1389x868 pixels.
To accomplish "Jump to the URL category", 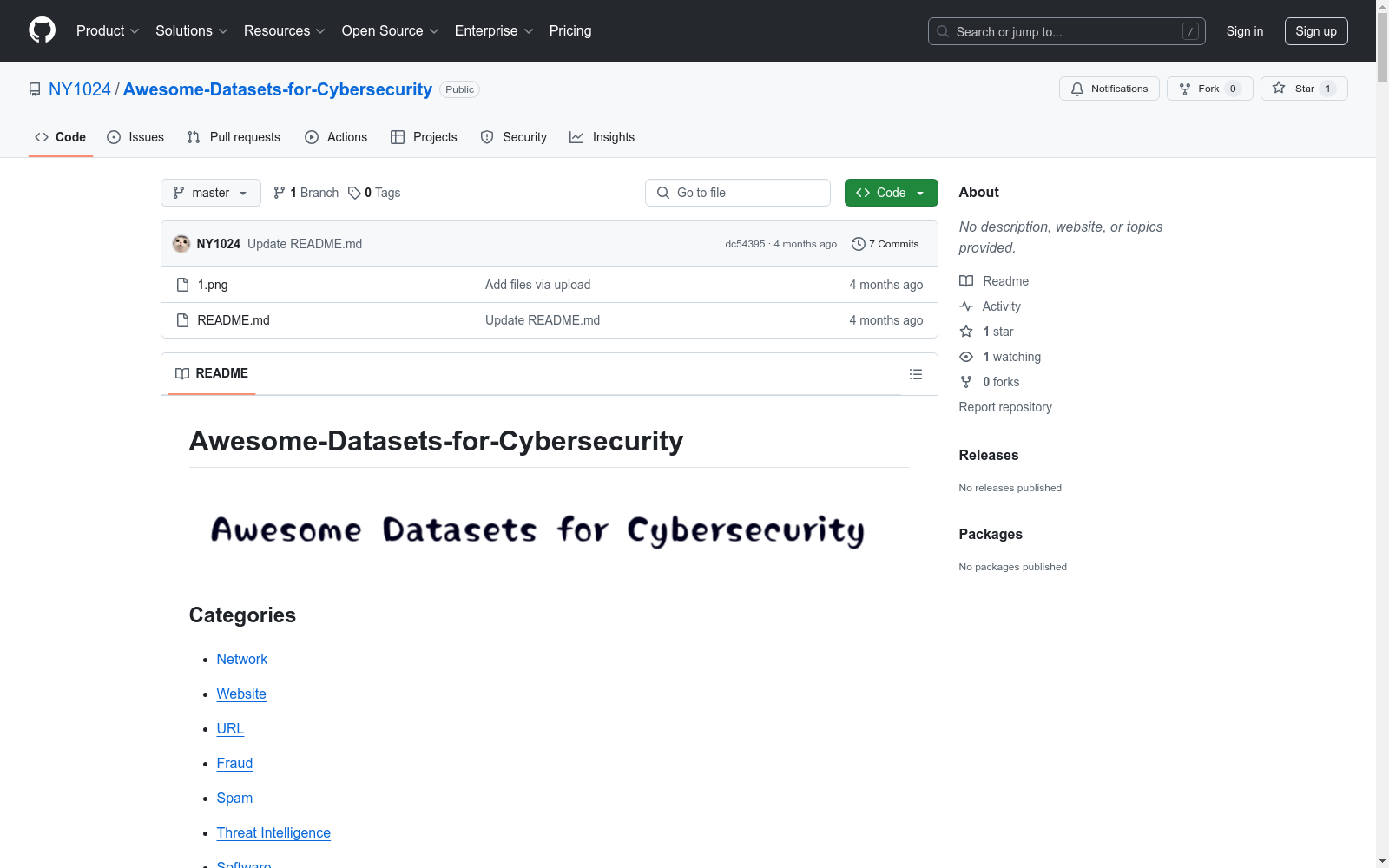I will (x=230, y=729).
